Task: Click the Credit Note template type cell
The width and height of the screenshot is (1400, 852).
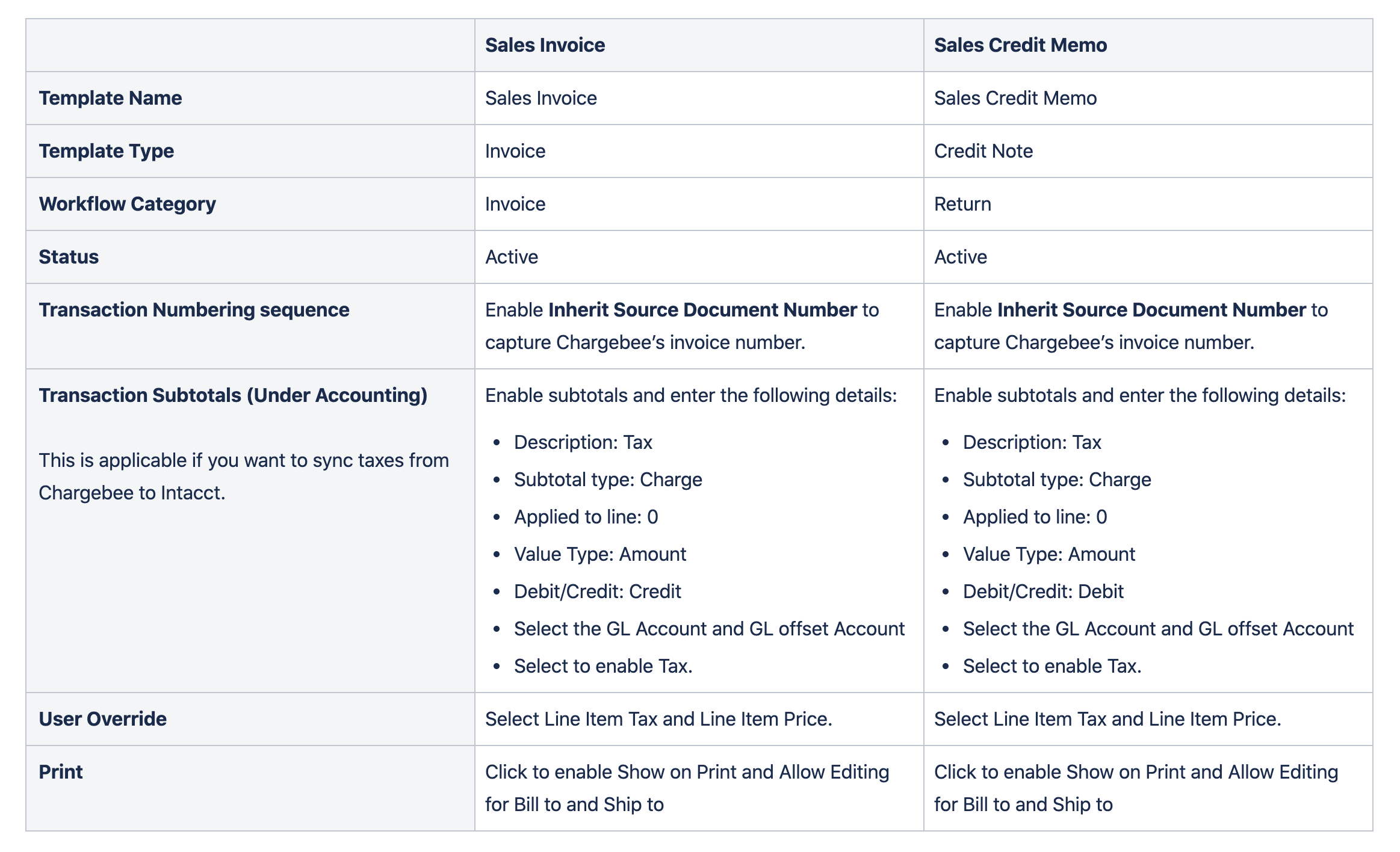Action: click(983, 151)
